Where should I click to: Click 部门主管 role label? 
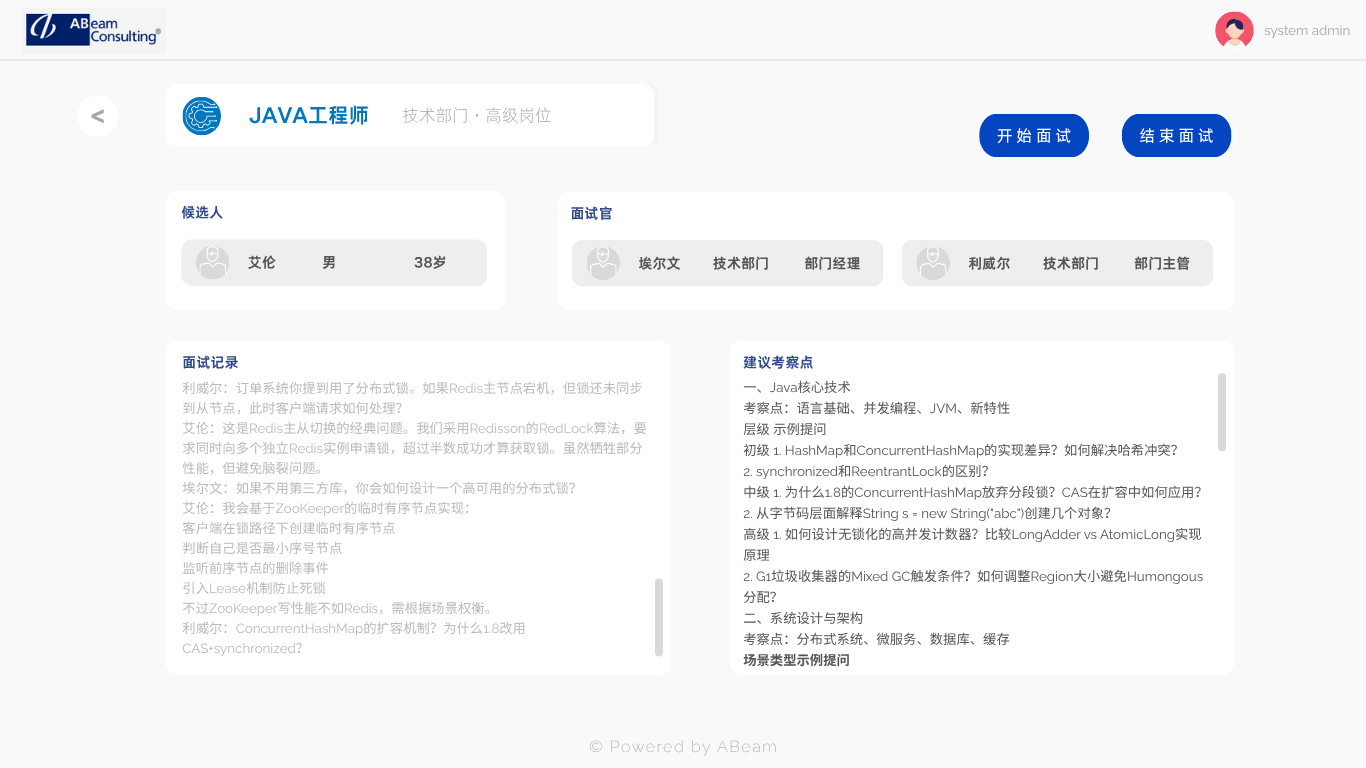[1162, 264]
